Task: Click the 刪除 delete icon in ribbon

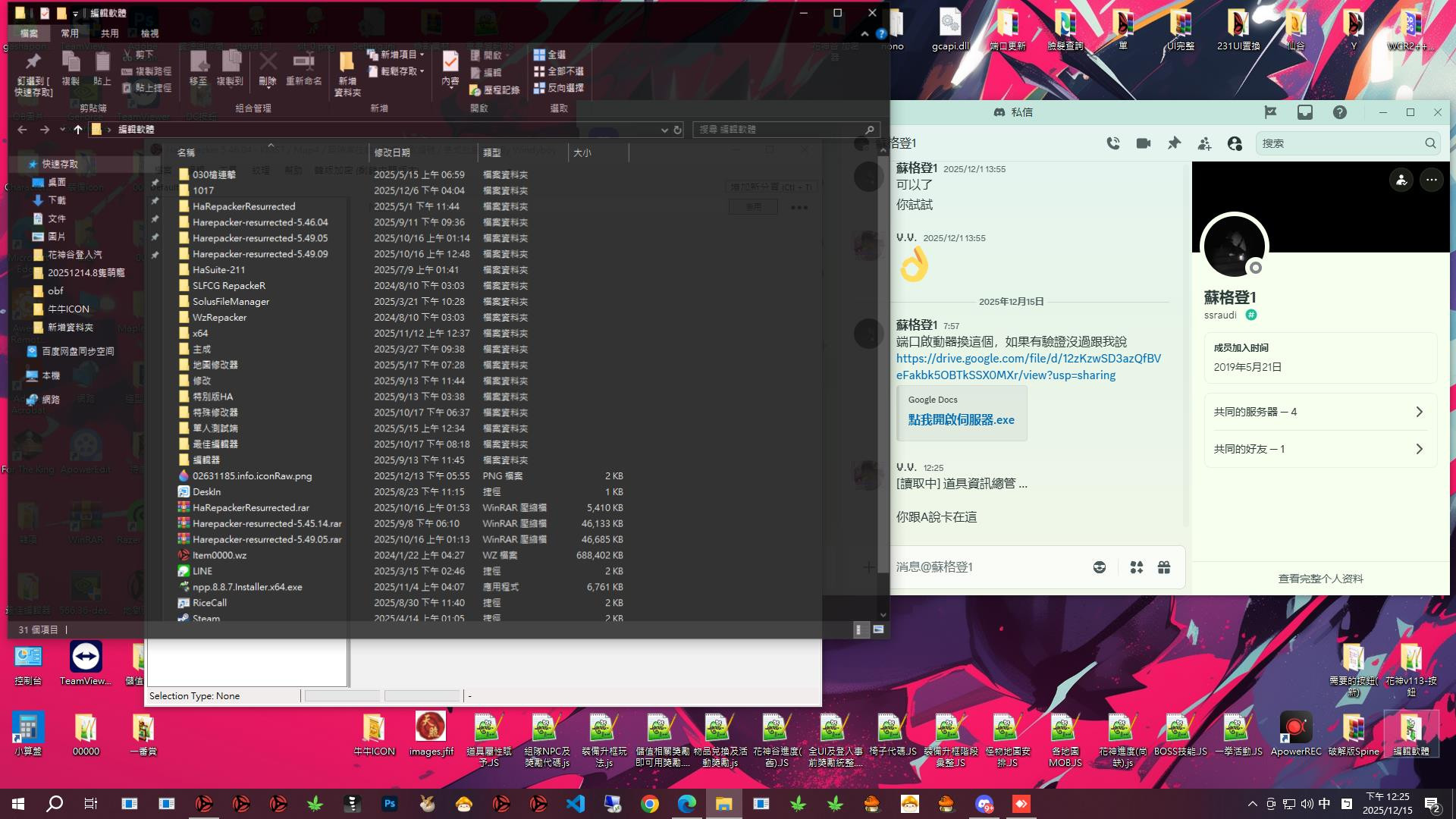Action: coord(268,68)
